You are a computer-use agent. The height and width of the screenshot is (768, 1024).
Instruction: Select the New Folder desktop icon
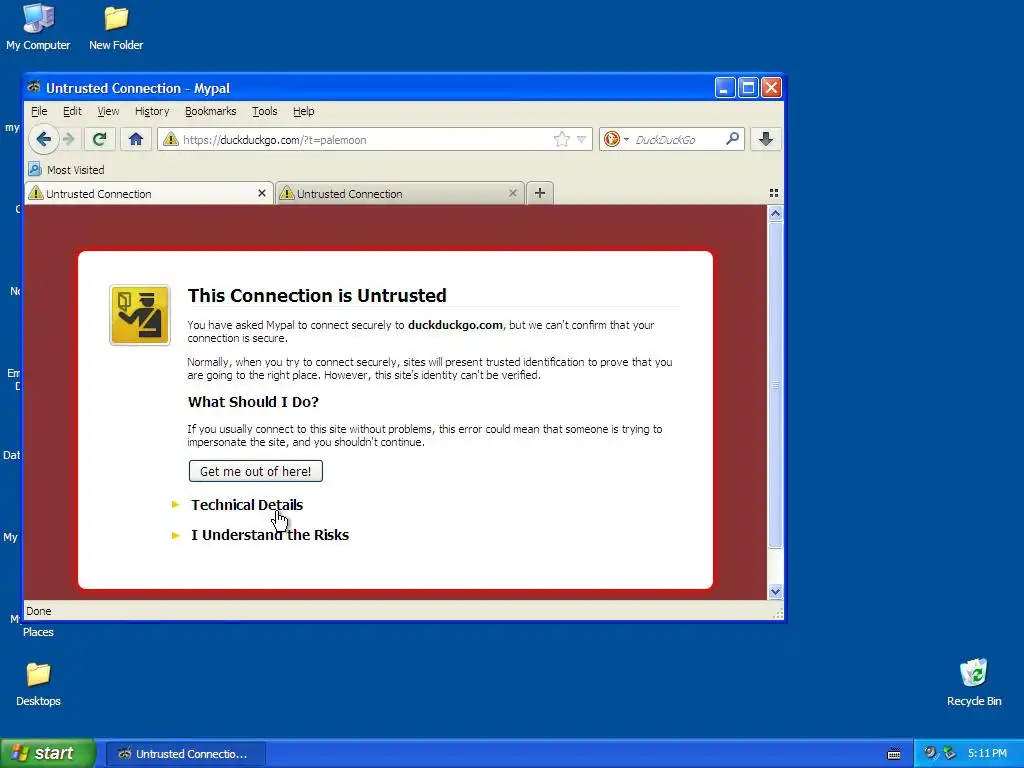116,28
